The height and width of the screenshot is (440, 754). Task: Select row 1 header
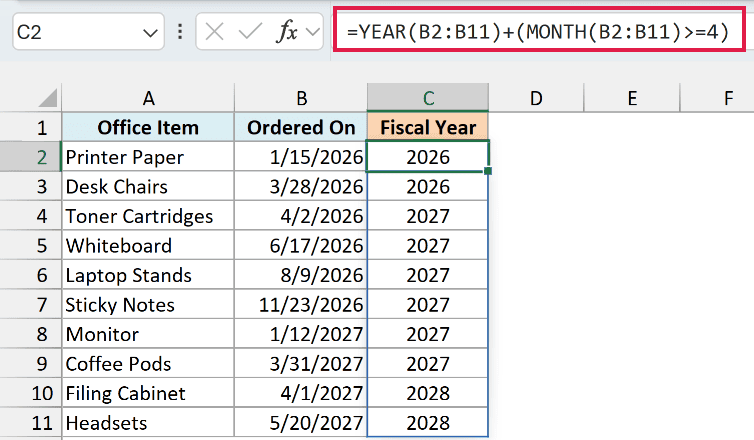31,127
